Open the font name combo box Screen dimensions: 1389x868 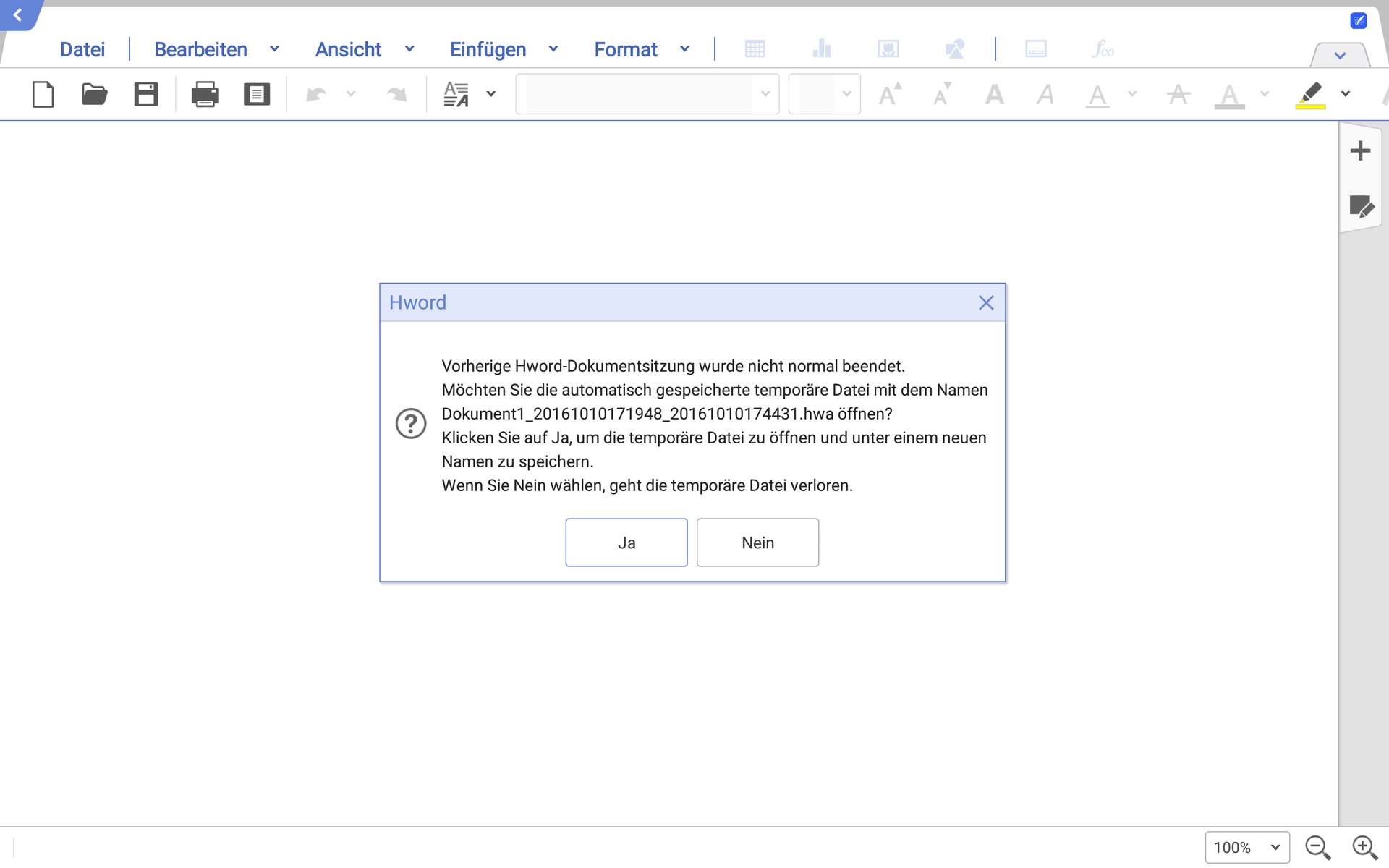click(x=647, y=94)
